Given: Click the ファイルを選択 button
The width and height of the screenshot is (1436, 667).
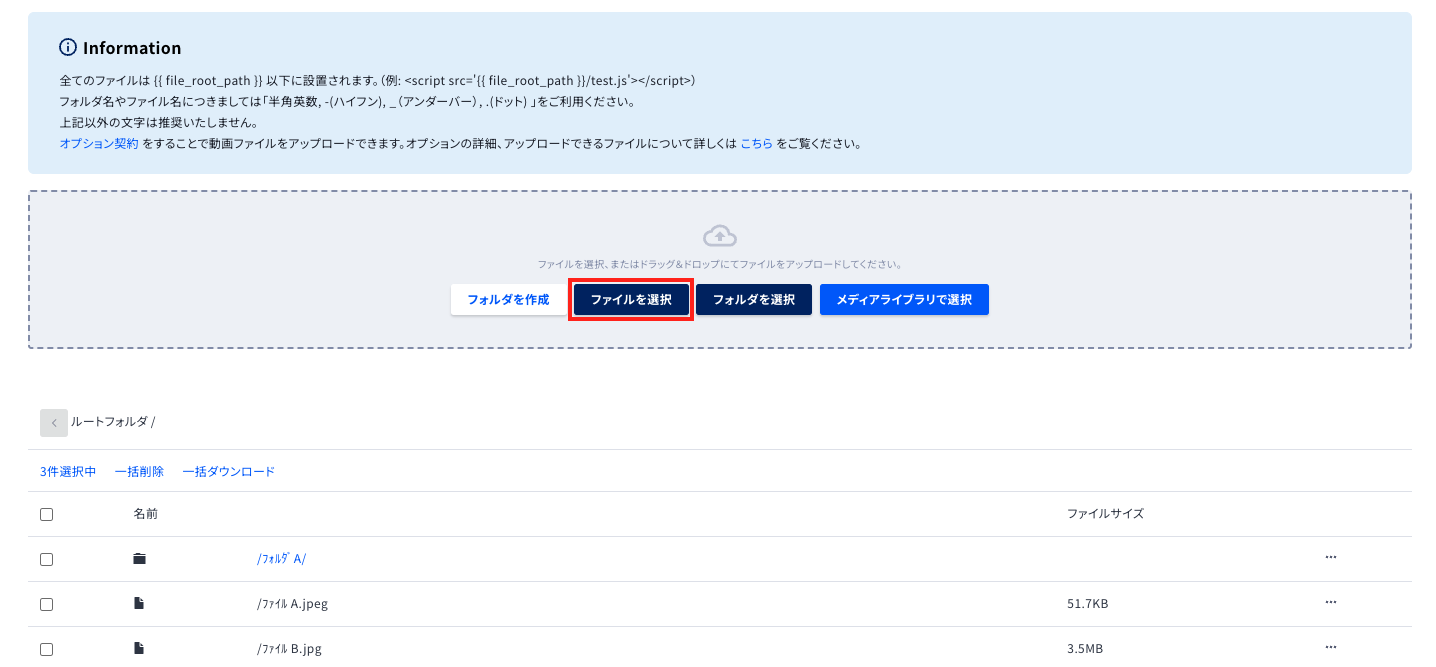Looking at the screenshot, I should click(x=631, y=300).
